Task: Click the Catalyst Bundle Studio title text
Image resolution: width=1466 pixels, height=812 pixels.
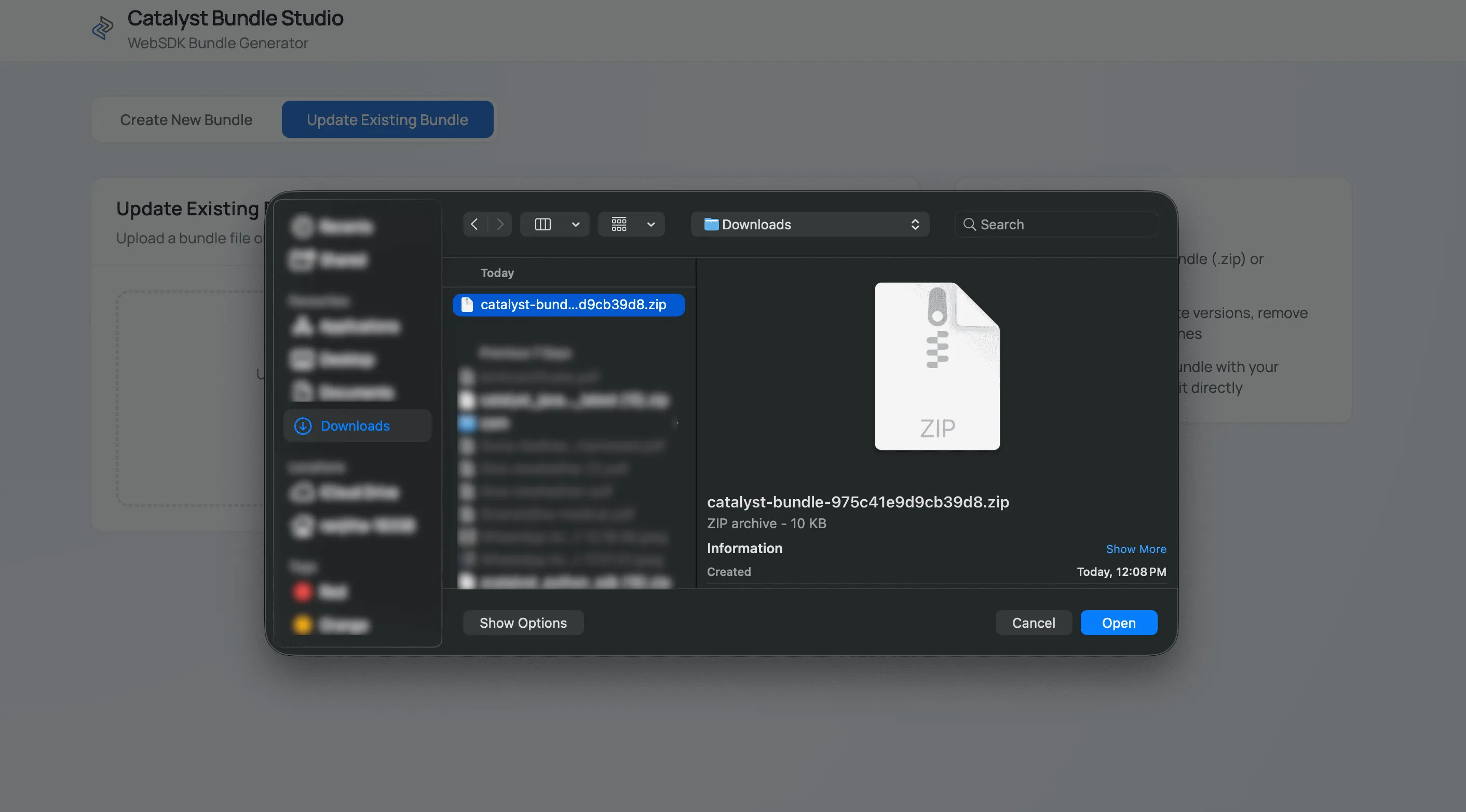Action: 235,18
